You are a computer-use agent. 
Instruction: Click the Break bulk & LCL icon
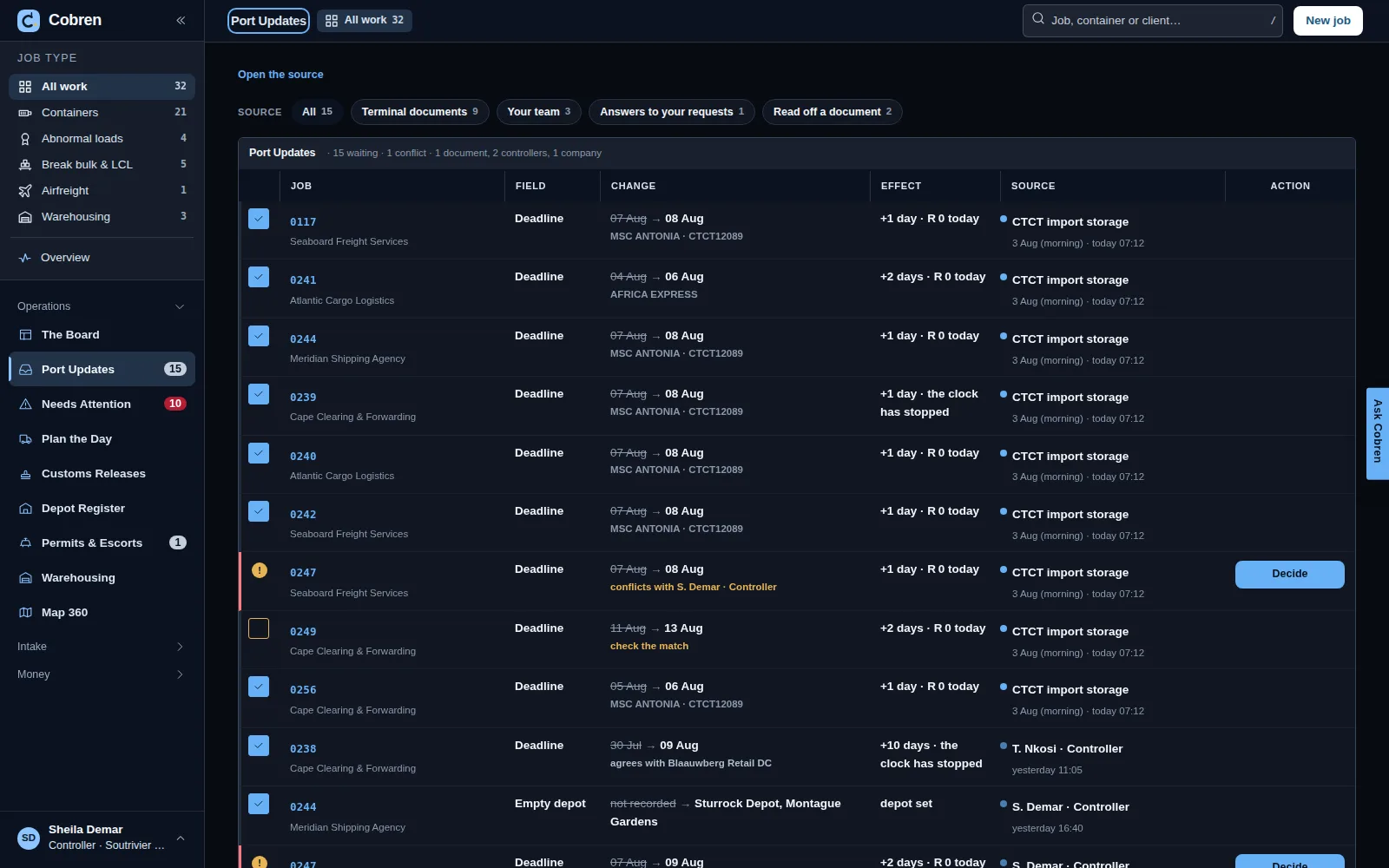click(x=25, y=165)
